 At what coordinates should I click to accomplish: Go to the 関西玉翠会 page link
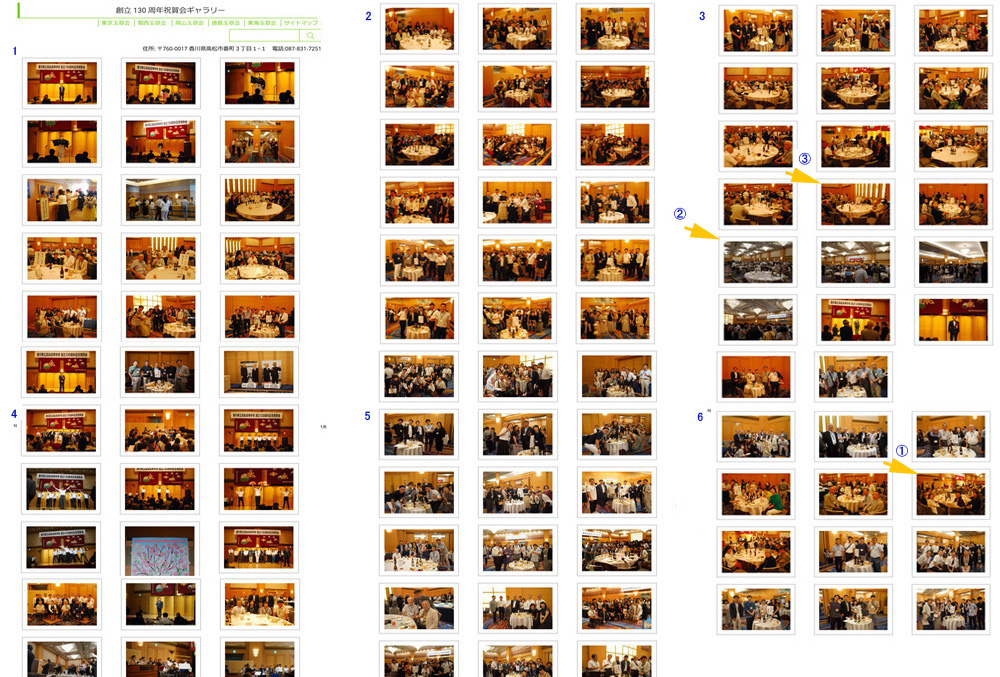(x=154, y=22)
